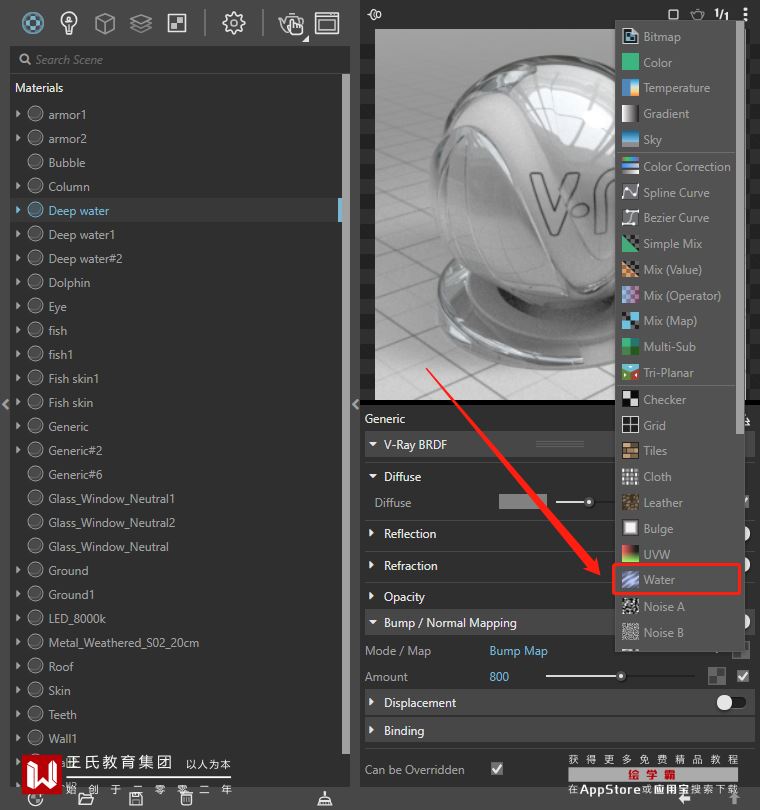Open the Textures checker icon
The width and height of the screenshot is (760, 810).
[x=177, y=23]
